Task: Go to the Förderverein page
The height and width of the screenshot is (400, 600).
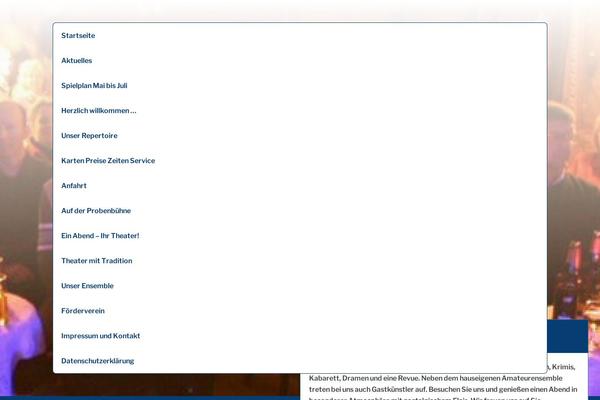Action: [83, 311]
